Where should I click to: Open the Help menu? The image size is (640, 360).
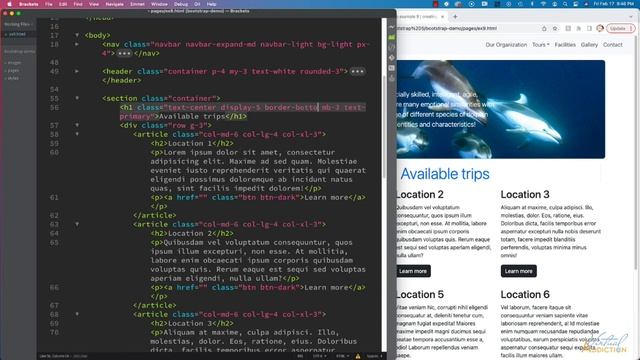point(211,4)
